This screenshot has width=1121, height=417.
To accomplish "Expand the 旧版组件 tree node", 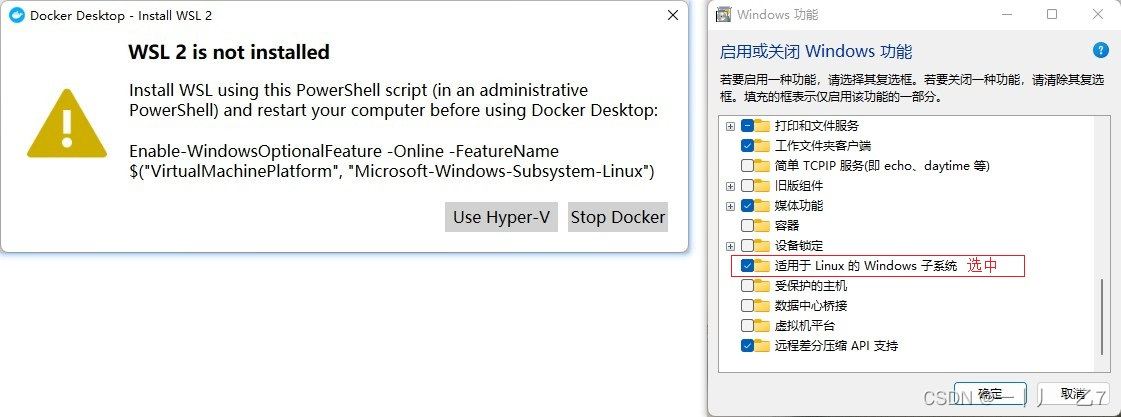I will 731,186.
